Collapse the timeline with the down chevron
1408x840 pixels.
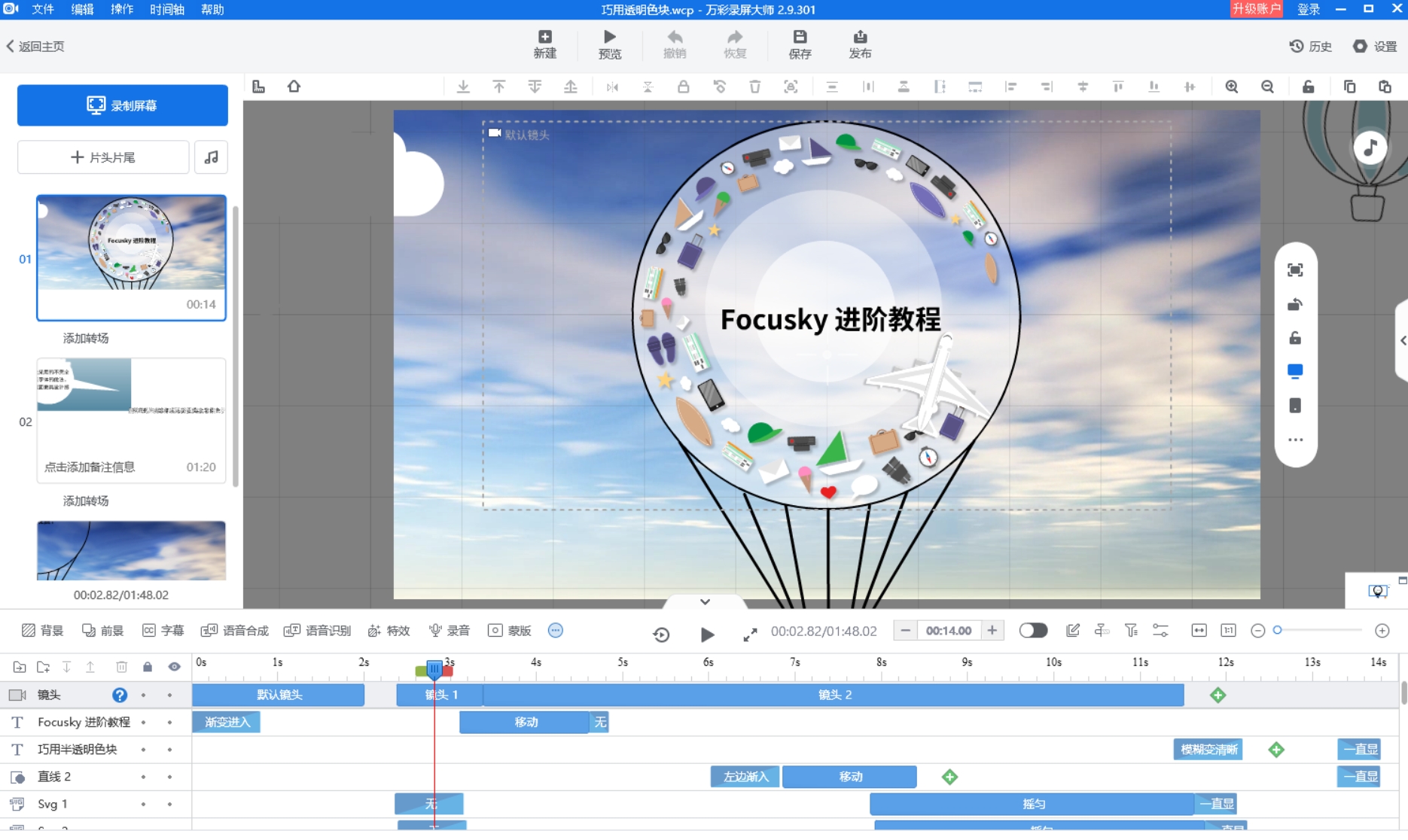pos(705,601)
